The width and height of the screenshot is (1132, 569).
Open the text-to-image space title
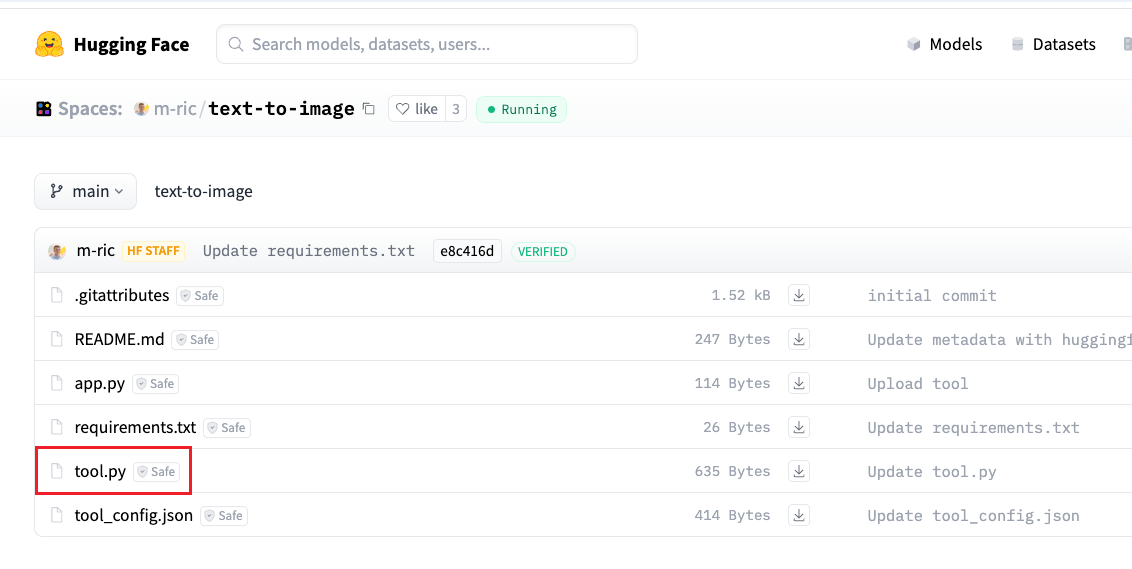(282, 109)
